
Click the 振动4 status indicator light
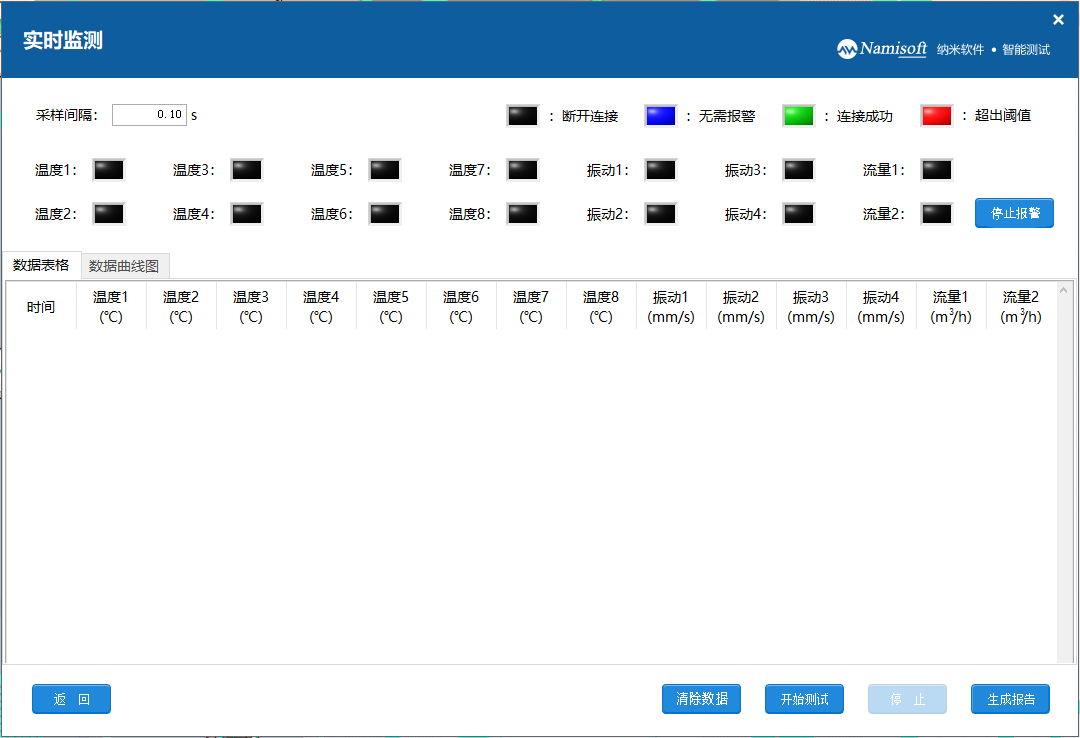798,214
